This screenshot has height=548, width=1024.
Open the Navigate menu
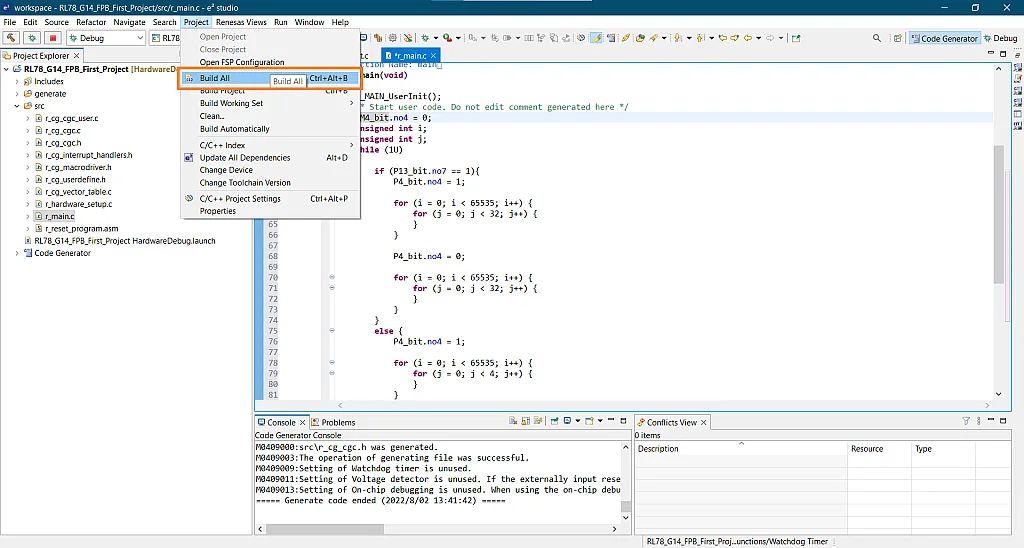[129, 22]
